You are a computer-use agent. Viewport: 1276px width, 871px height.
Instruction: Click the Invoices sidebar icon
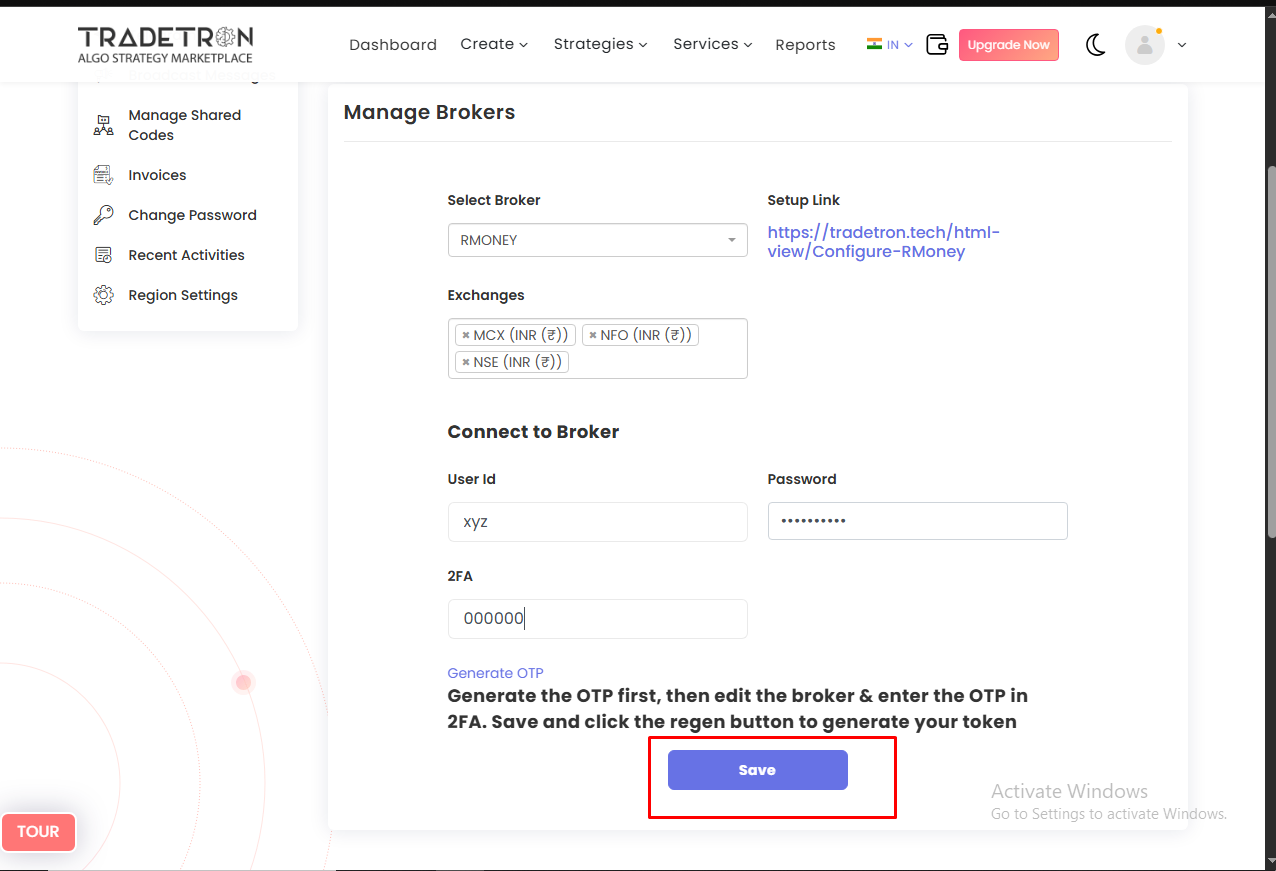pos(103,175)
